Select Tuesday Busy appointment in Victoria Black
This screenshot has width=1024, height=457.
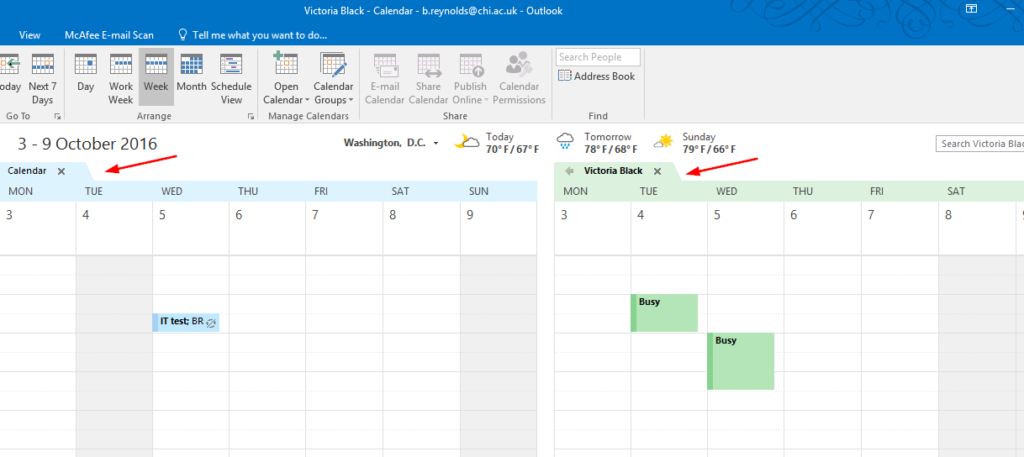click(664, 313)
